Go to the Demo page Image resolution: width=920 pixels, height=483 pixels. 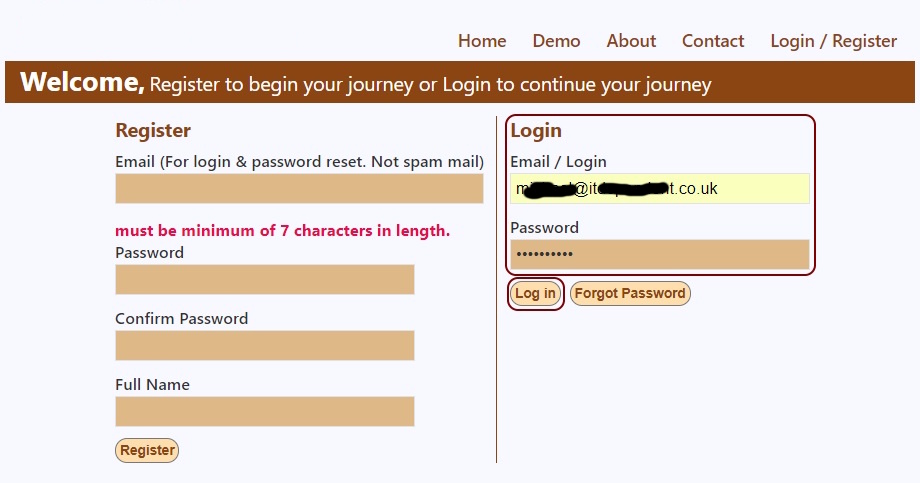(556, 41)
